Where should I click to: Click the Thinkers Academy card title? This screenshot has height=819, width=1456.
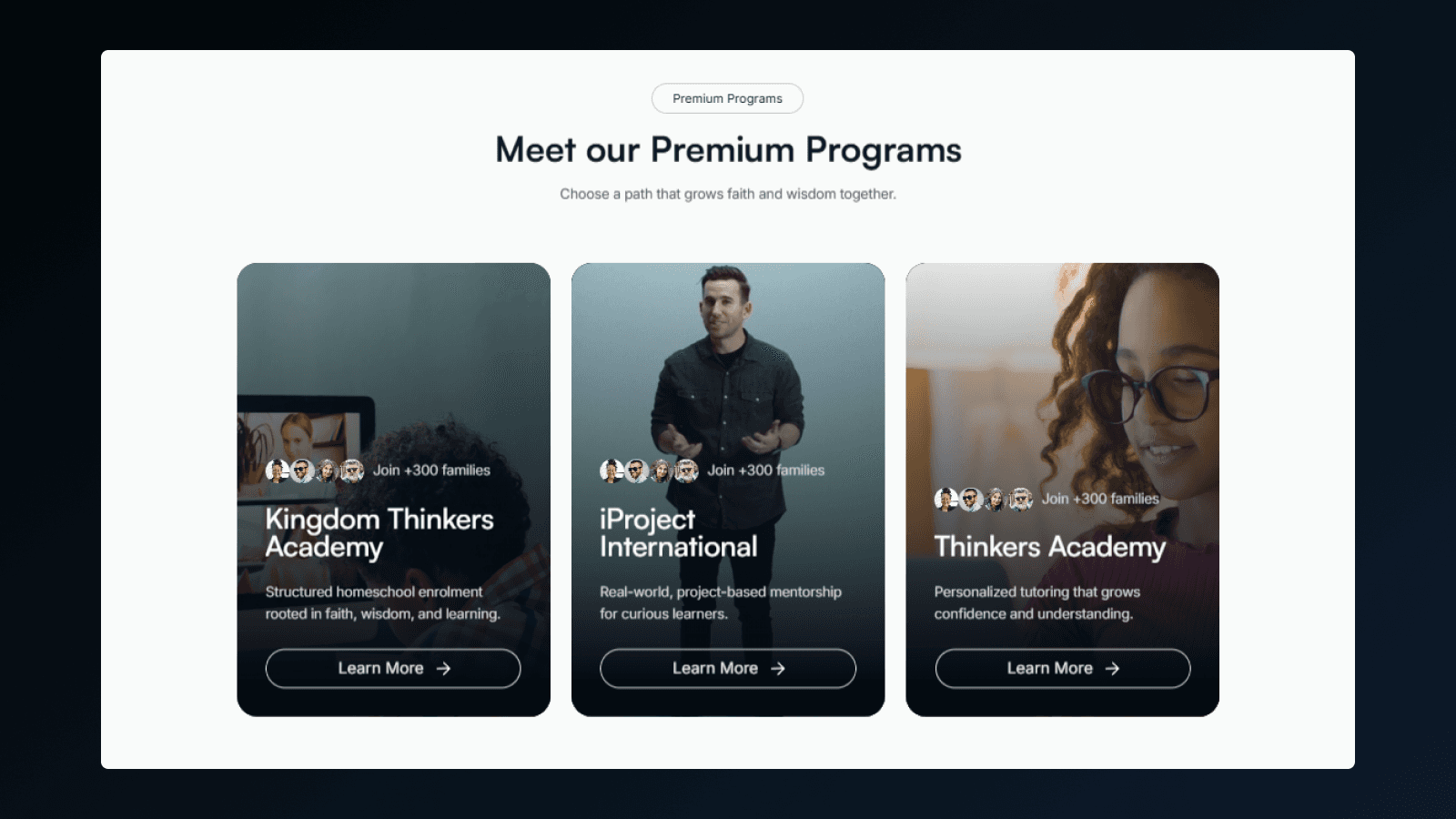click(x=1050, y=546)
